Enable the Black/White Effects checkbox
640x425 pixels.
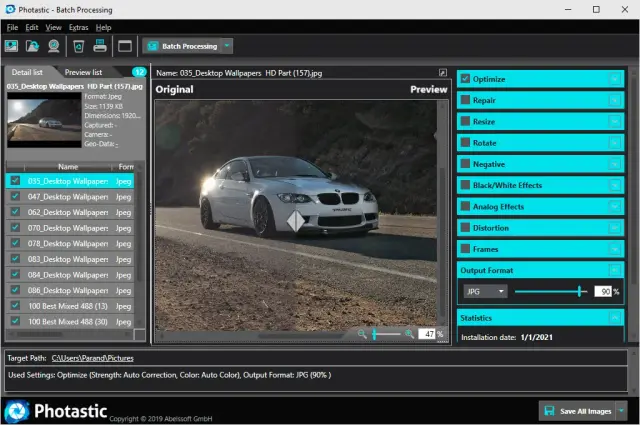point(465,185)
